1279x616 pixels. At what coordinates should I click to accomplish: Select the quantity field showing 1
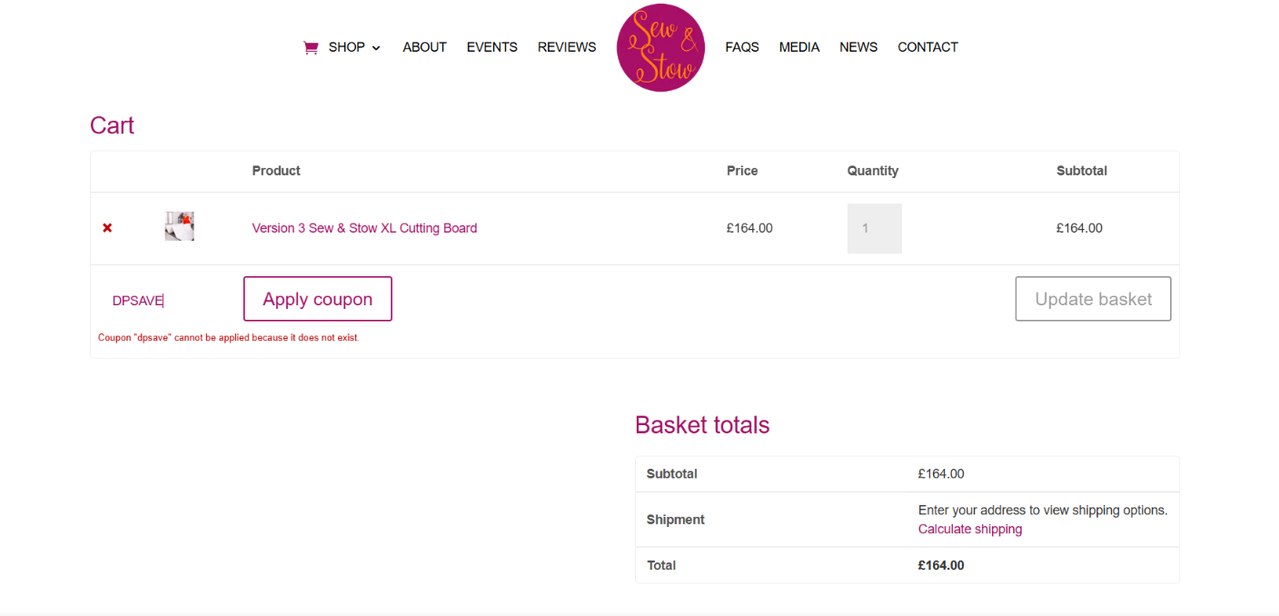click(x=874, y=228)
